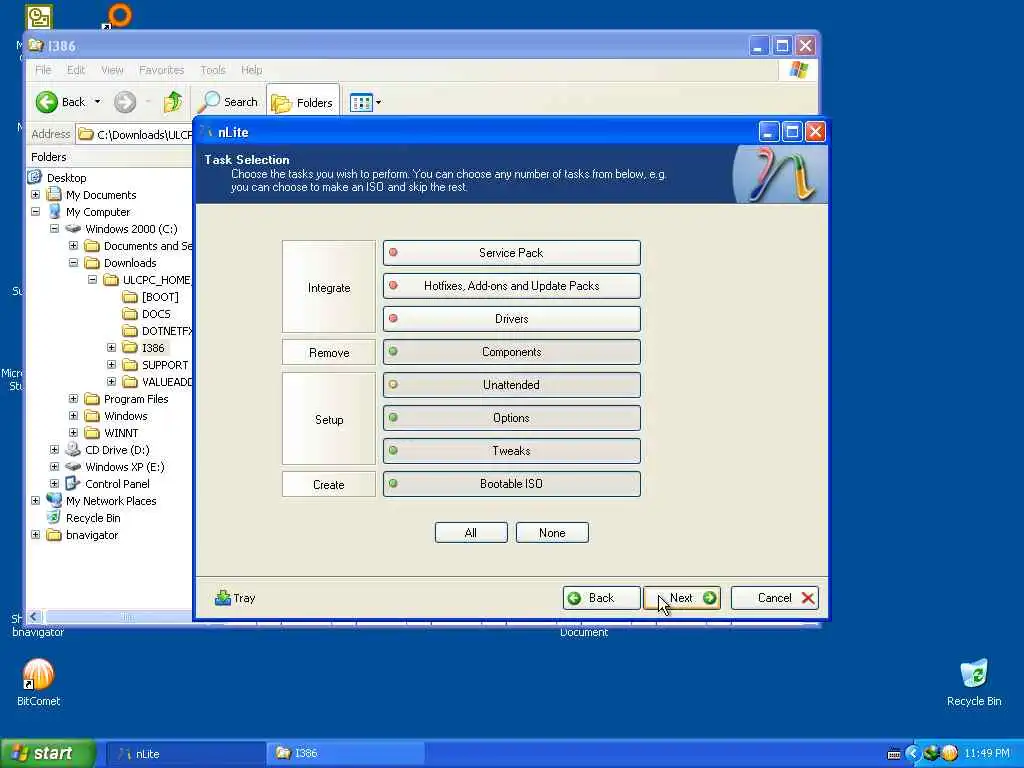Expand the Program Files folder node
Viewport: 1024px width, 768px height.
(x=73, y=398)
